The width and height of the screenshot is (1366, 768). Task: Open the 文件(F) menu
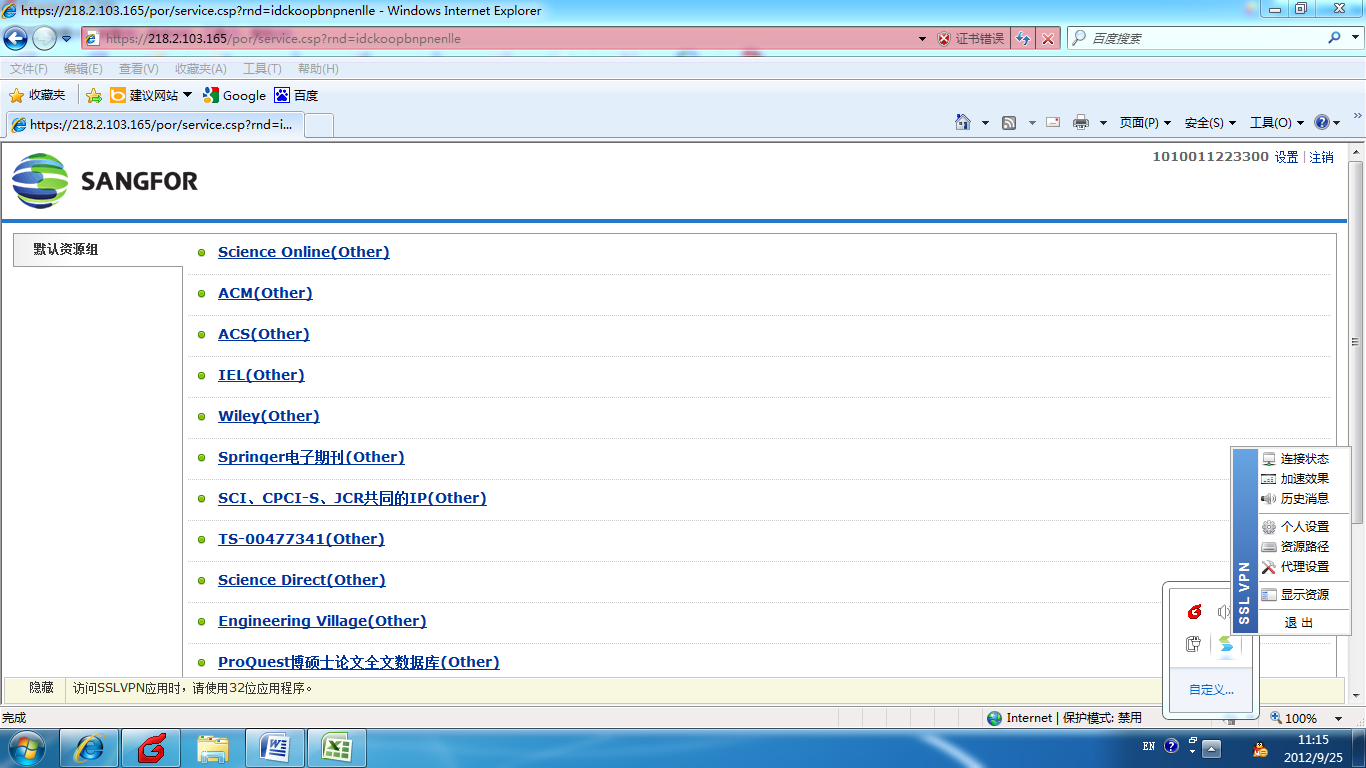coord(29,69)
